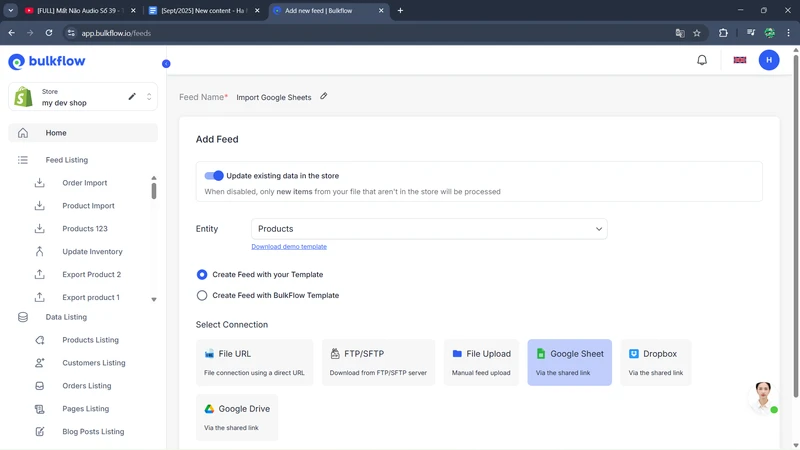Image resolution: width=800 pixels, height=450 pixels.
Task: Switch to the New content browser tab
Action: (x=204, y=11)
